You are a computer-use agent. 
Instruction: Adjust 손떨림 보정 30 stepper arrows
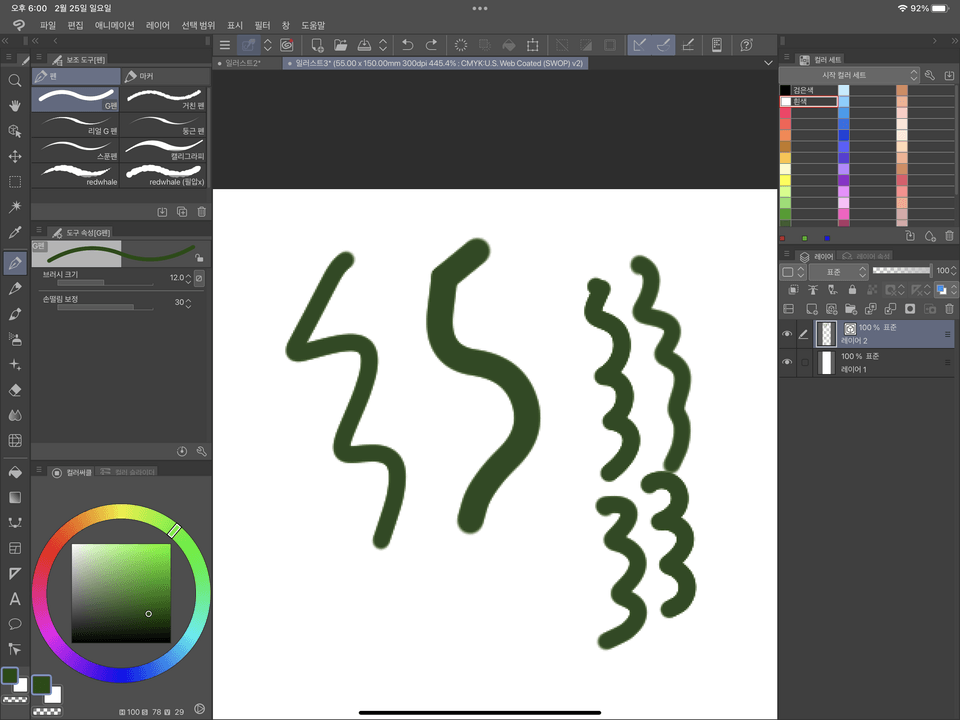click(x=188, y=302)
